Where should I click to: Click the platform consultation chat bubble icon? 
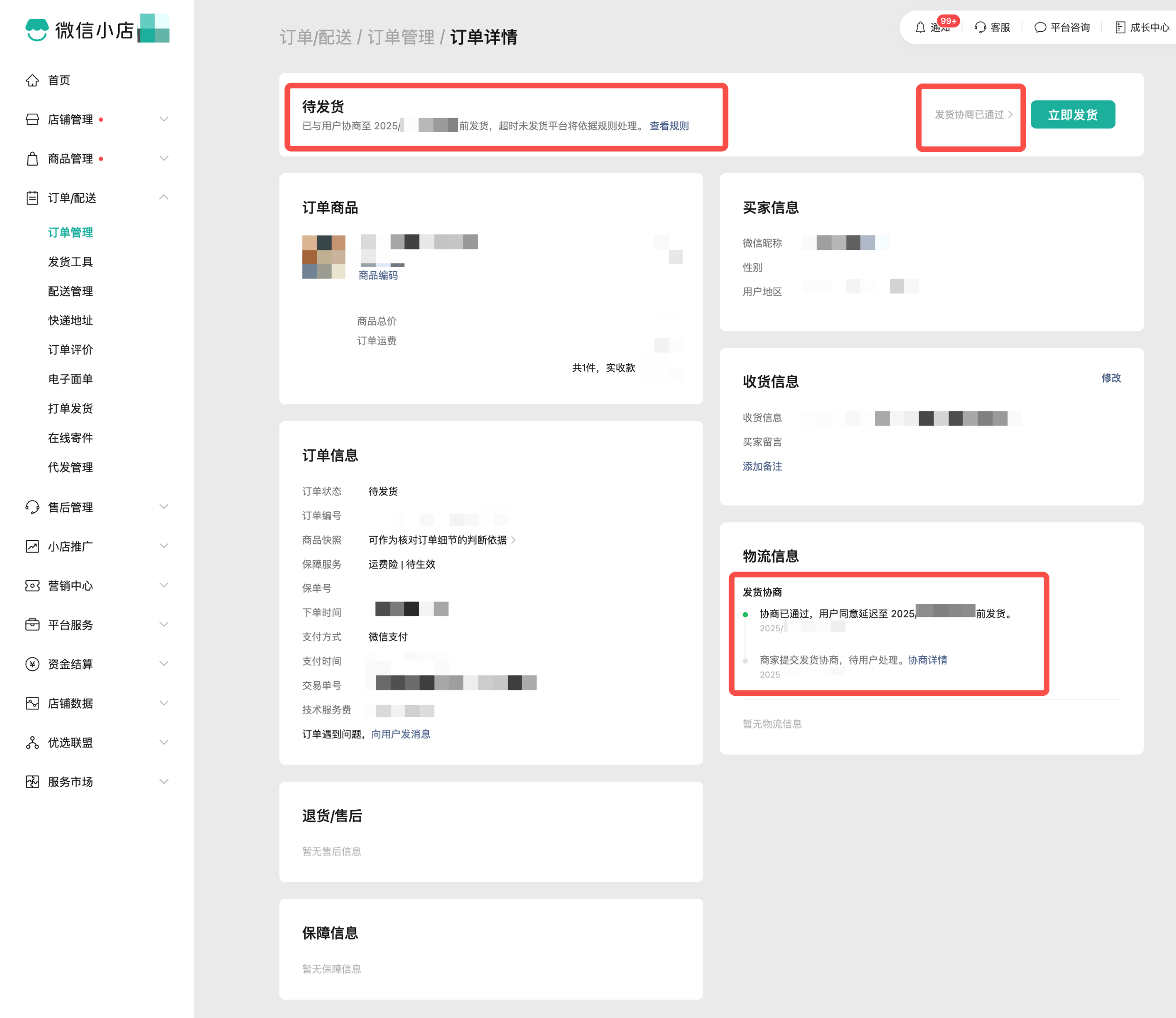1040,27
